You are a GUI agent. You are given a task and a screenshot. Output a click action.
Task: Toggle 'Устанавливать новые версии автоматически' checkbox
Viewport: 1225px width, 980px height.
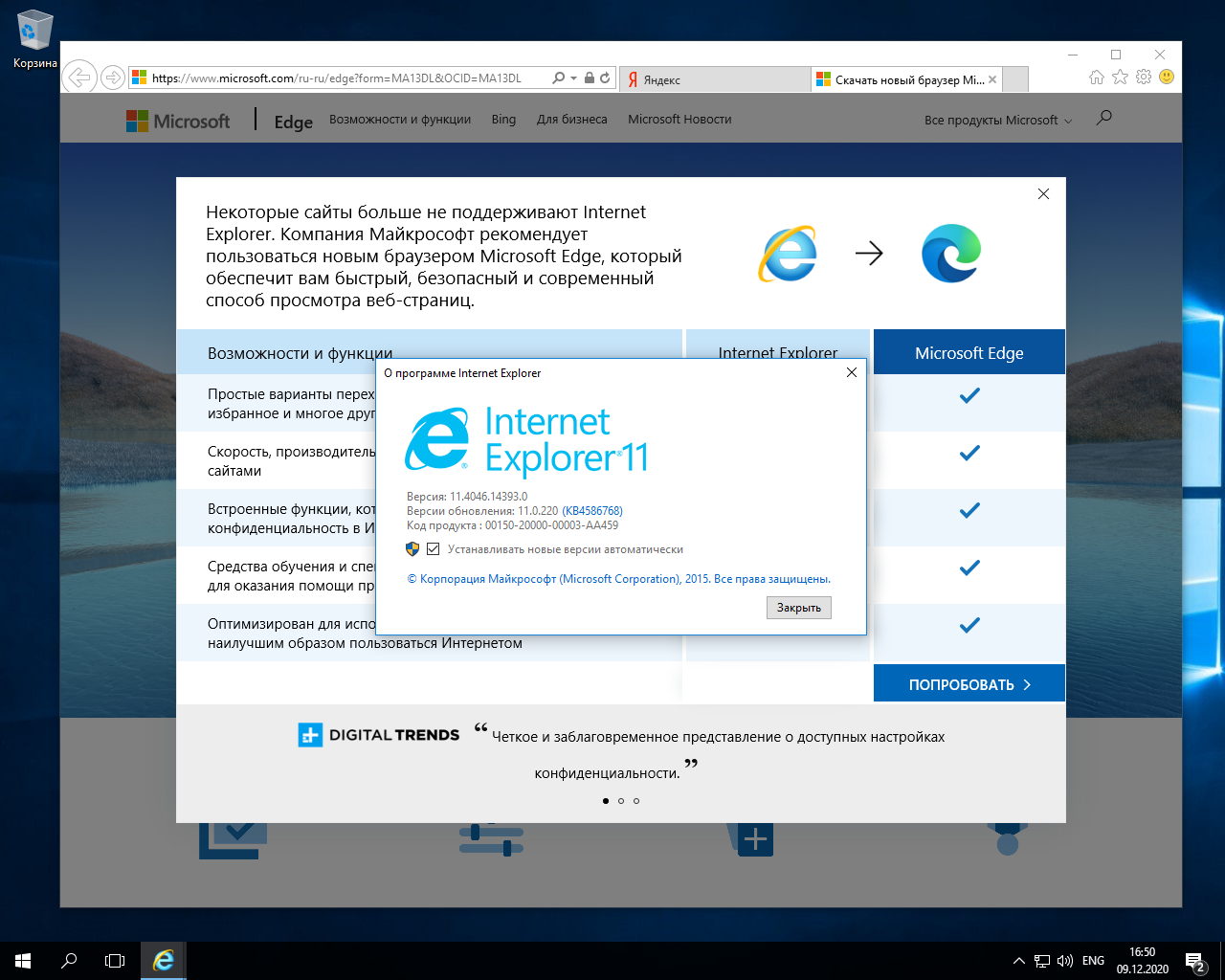coord(433,549)
